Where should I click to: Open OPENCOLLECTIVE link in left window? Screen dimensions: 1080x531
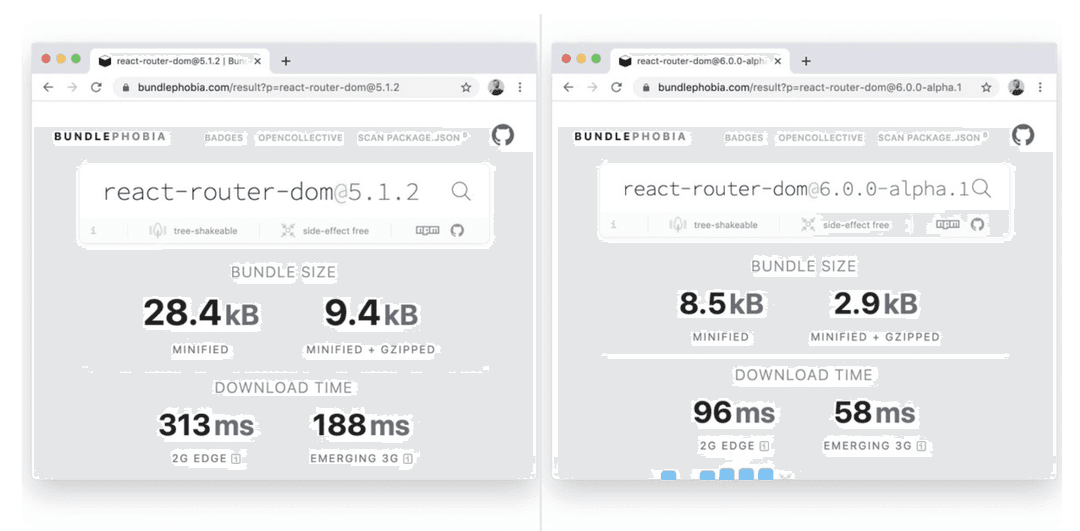coord(300,138)
